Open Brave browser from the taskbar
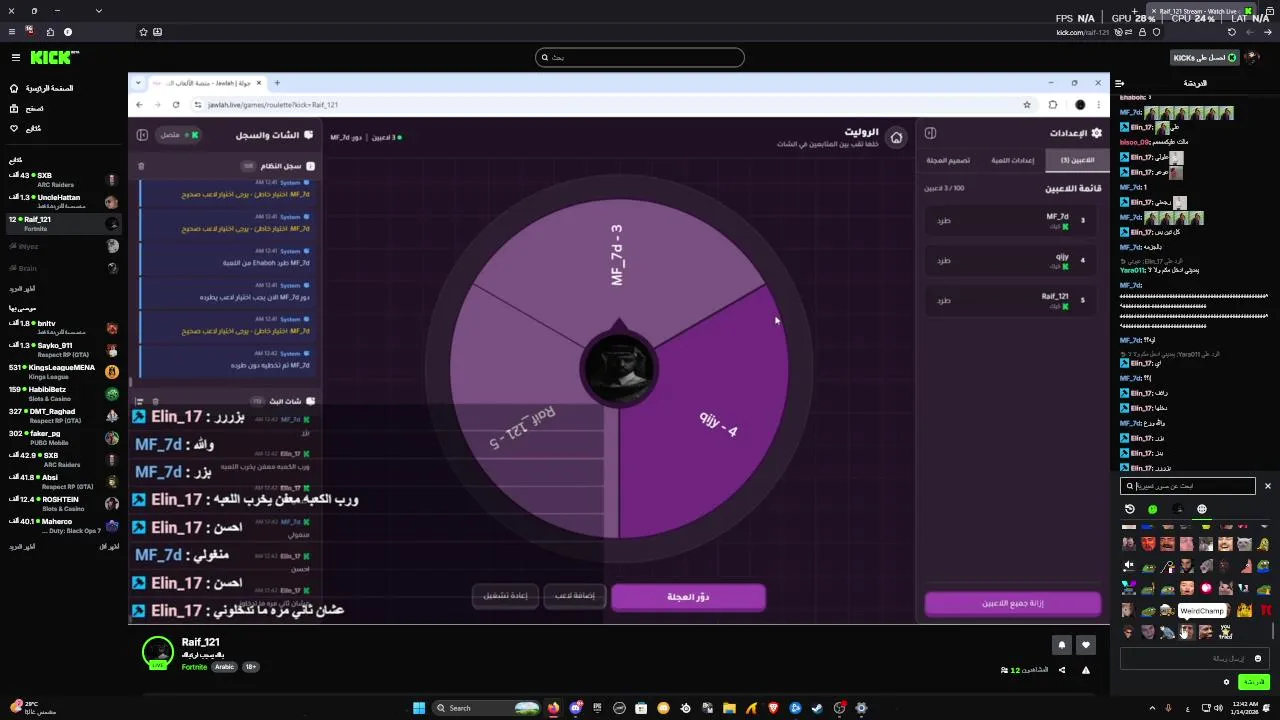Screen dimensions: 1280x720 click(x=773, y=708)
